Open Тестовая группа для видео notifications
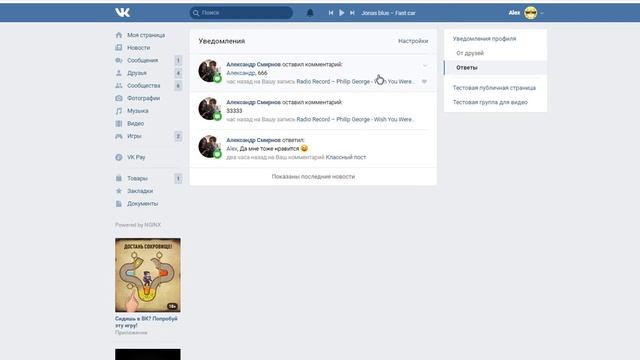The height and width of the screenshot is (360, 640). [x=490, y=102]
